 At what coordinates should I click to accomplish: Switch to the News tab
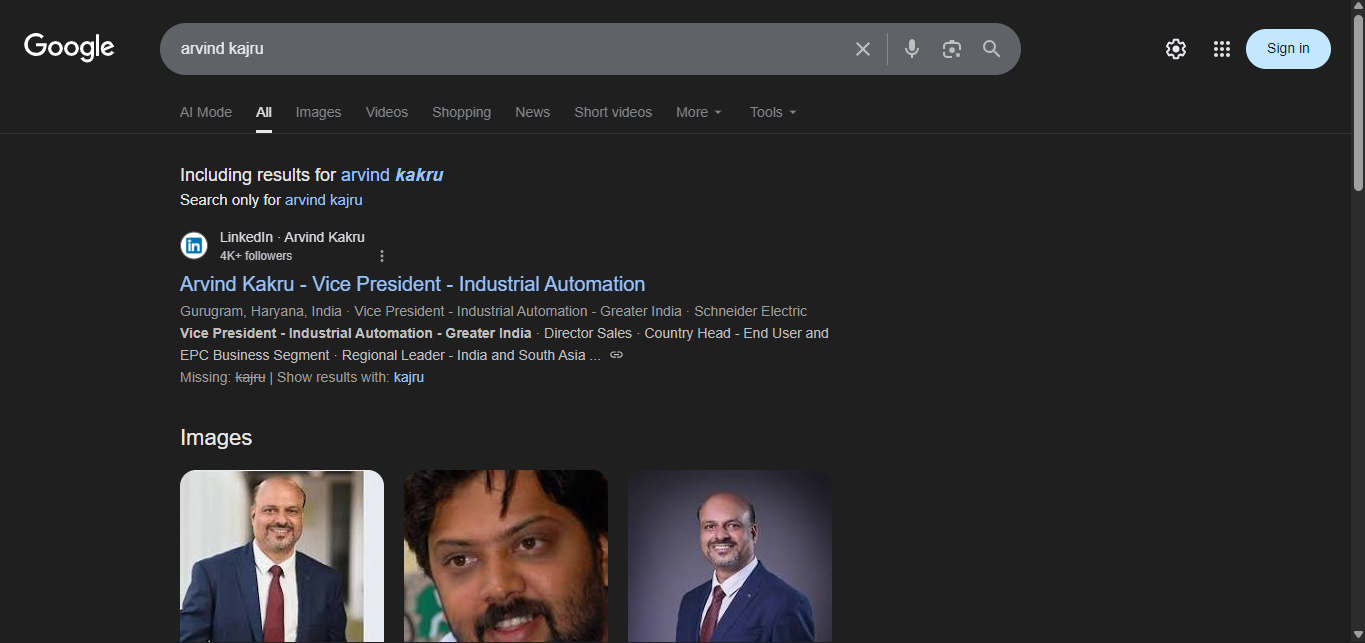pyautogui.click(x=532, y=112)
